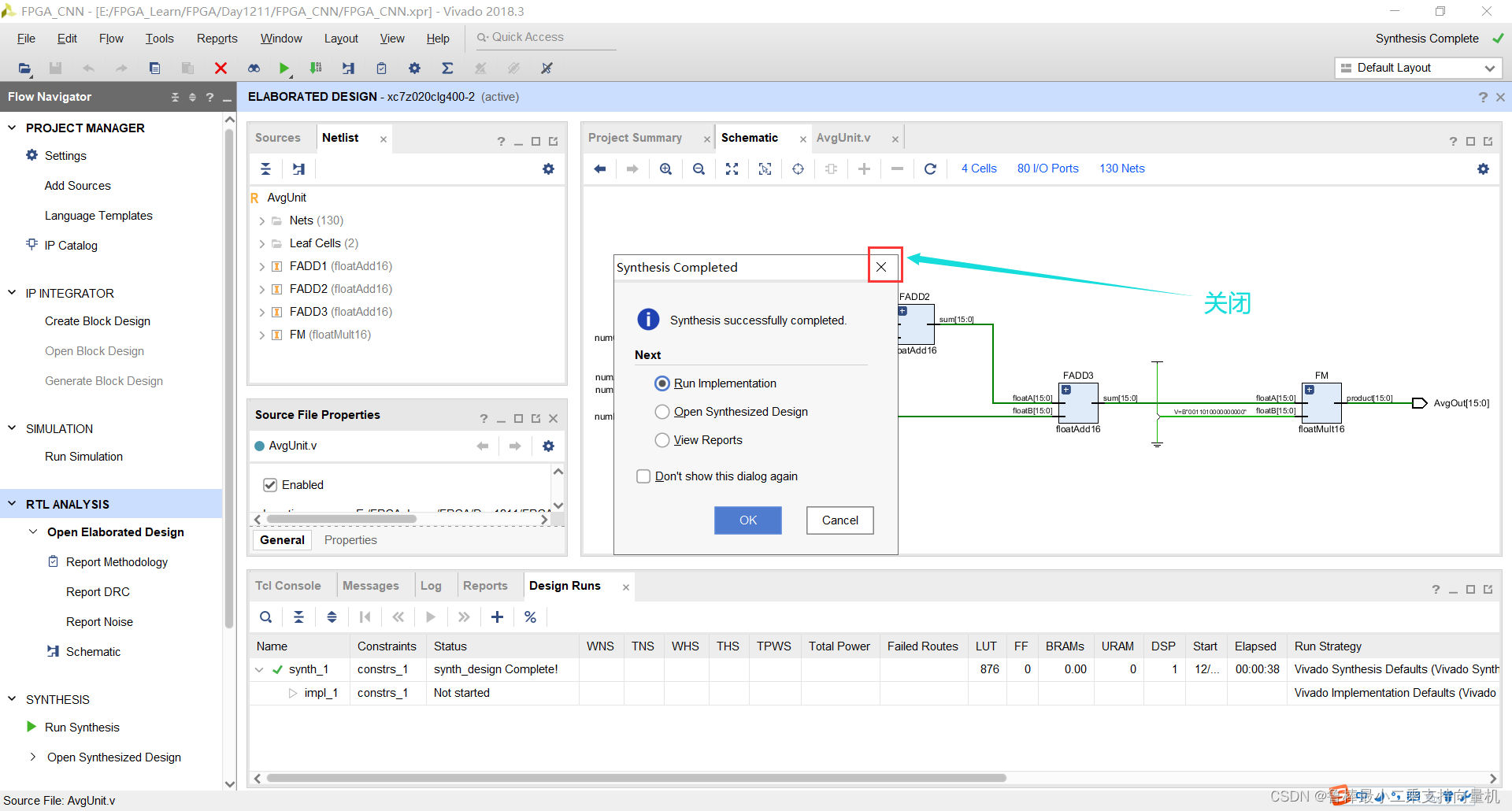Click the schematic icon in Netlist toolbar

(298, 168)
